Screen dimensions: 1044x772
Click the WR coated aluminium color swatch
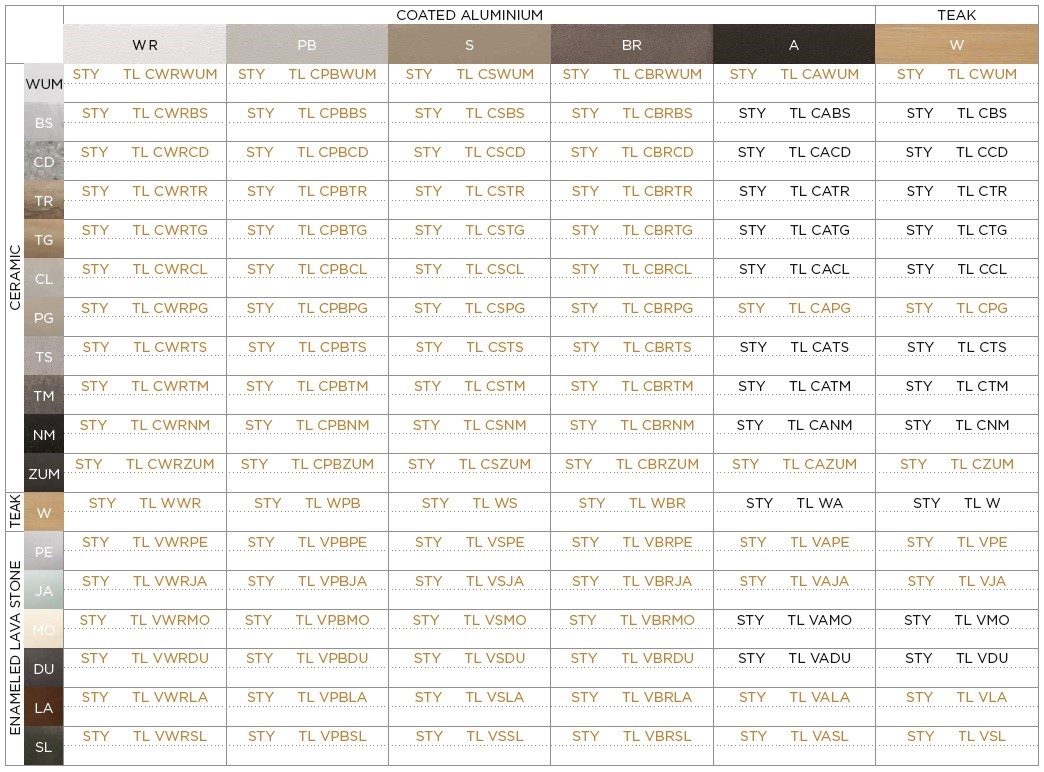pos(144,44)
